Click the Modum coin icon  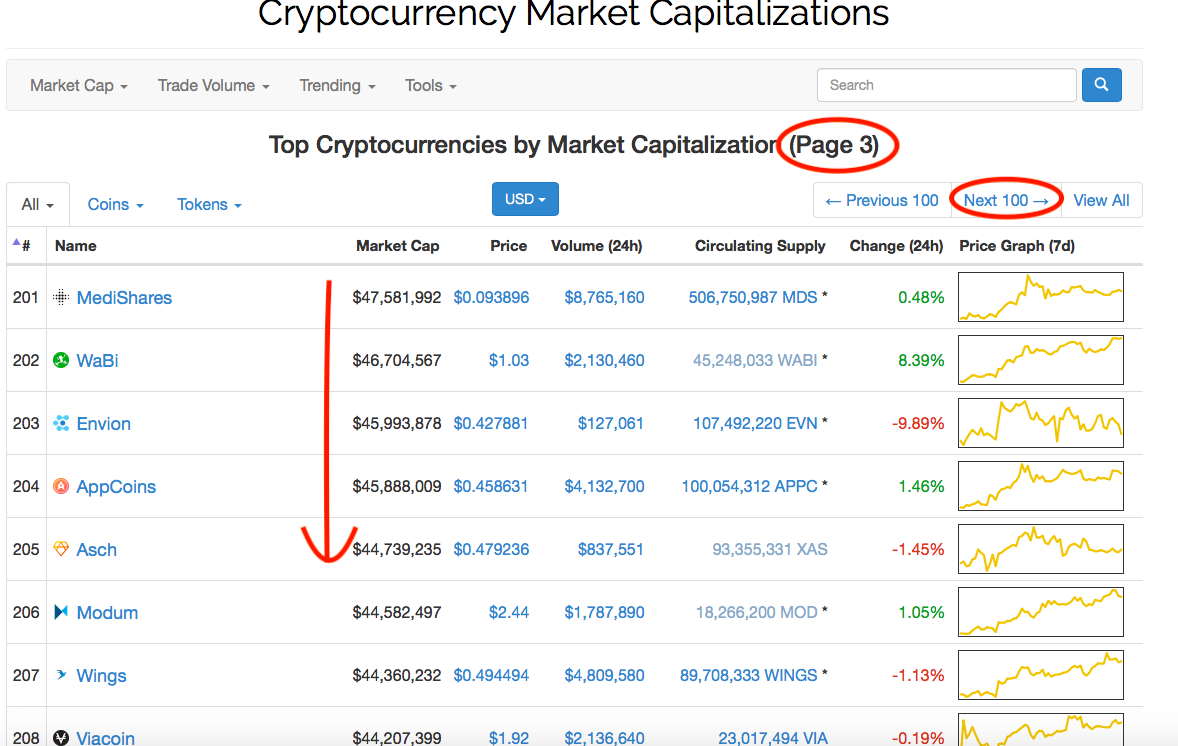[61, 612]
